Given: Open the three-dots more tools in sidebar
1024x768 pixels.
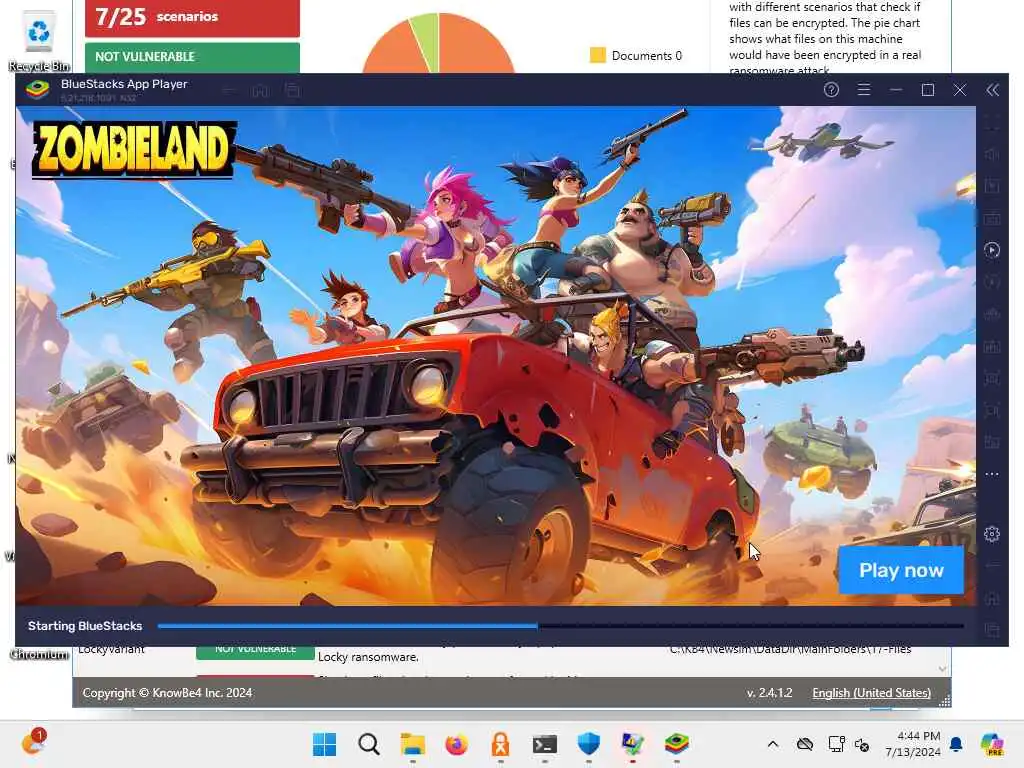Looking at the screenshot, I should tap(992, 474).
